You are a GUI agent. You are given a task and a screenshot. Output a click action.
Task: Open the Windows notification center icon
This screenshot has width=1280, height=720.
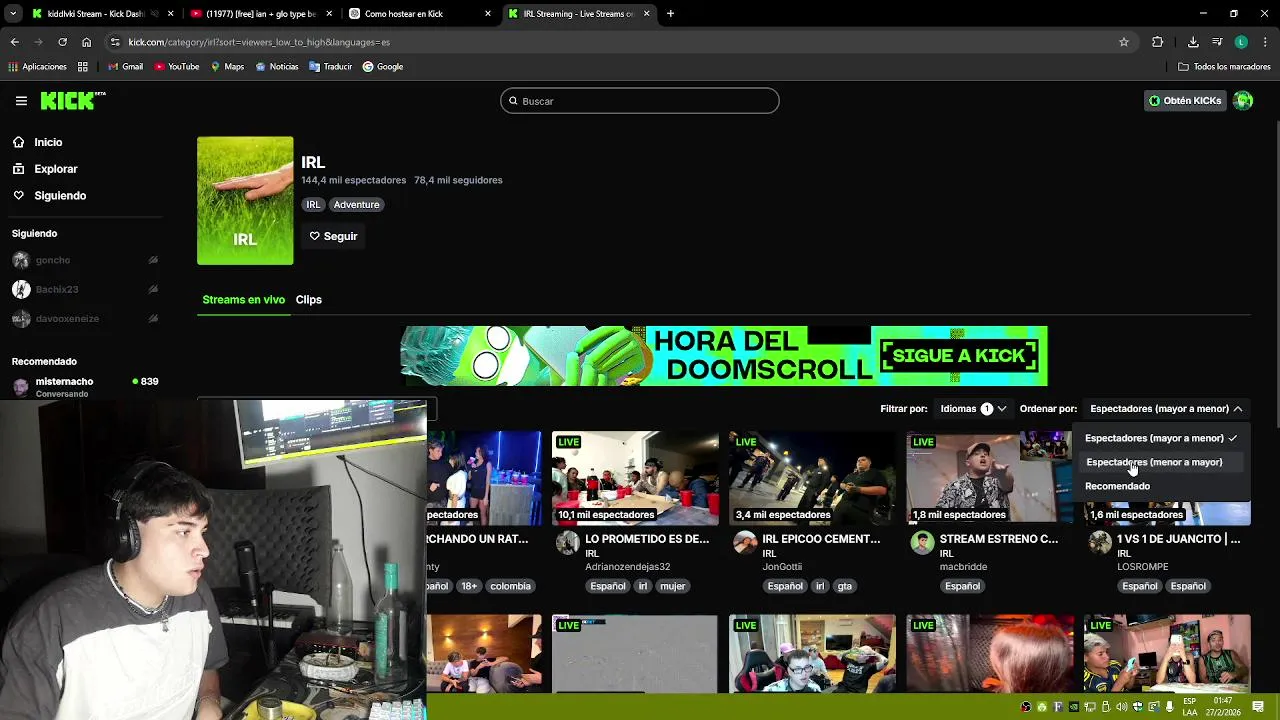pos(1258,707)
